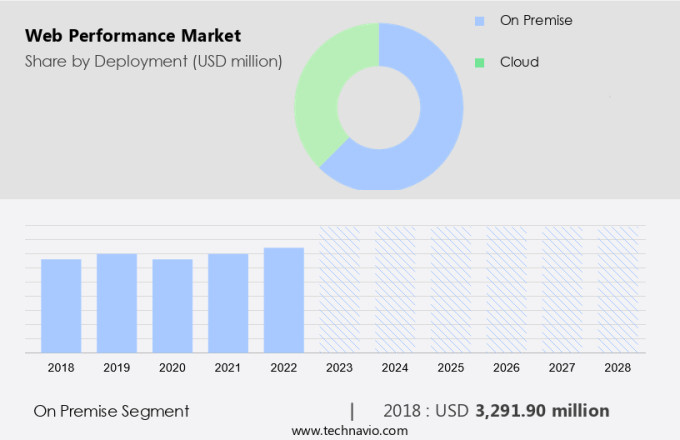Select the hatched forecast bar for 2025
Screen dimensions: 680x440
tap(451, 288)
